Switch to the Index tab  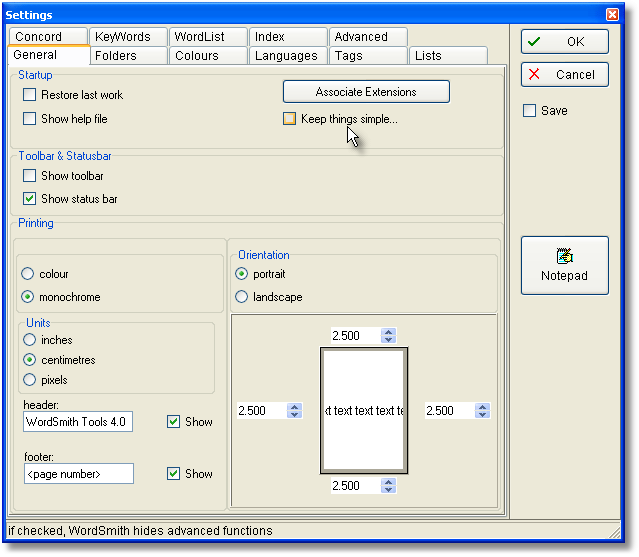click(288, 36)
